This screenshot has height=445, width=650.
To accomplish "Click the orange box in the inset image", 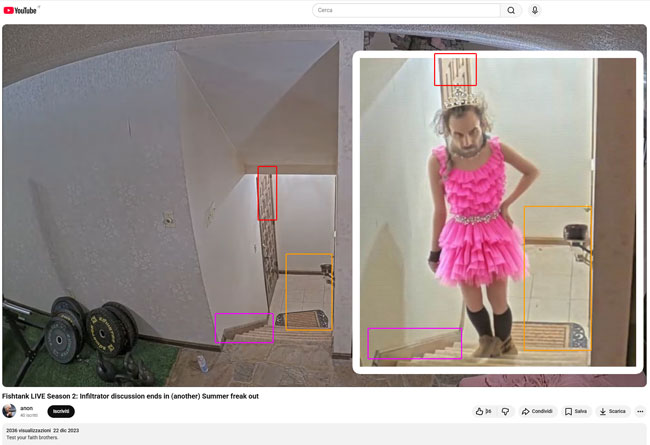I will [x=557, y=278].
